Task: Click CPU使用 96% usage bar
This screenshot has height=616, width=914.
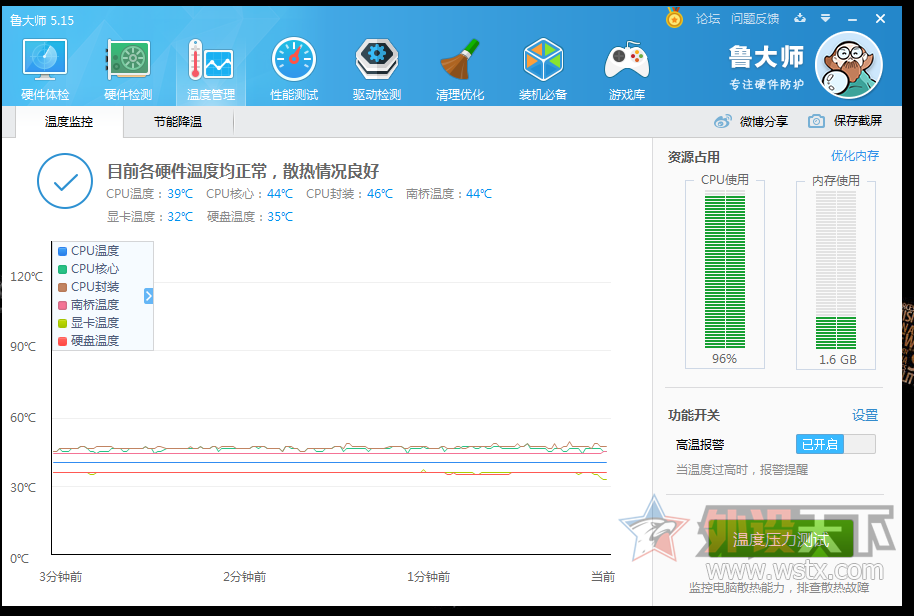Action: (x=725, y=271)
